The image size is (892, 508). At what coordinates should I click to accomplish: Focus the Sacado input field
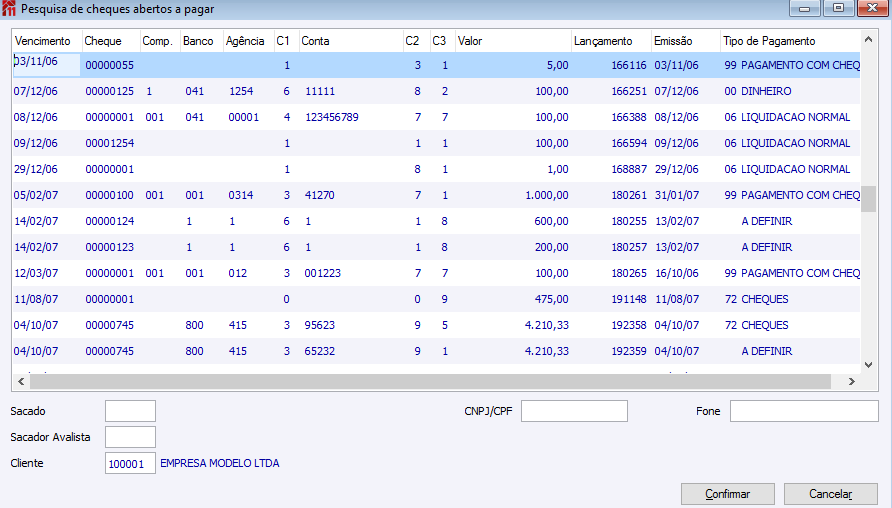click(x=130, y=411)
